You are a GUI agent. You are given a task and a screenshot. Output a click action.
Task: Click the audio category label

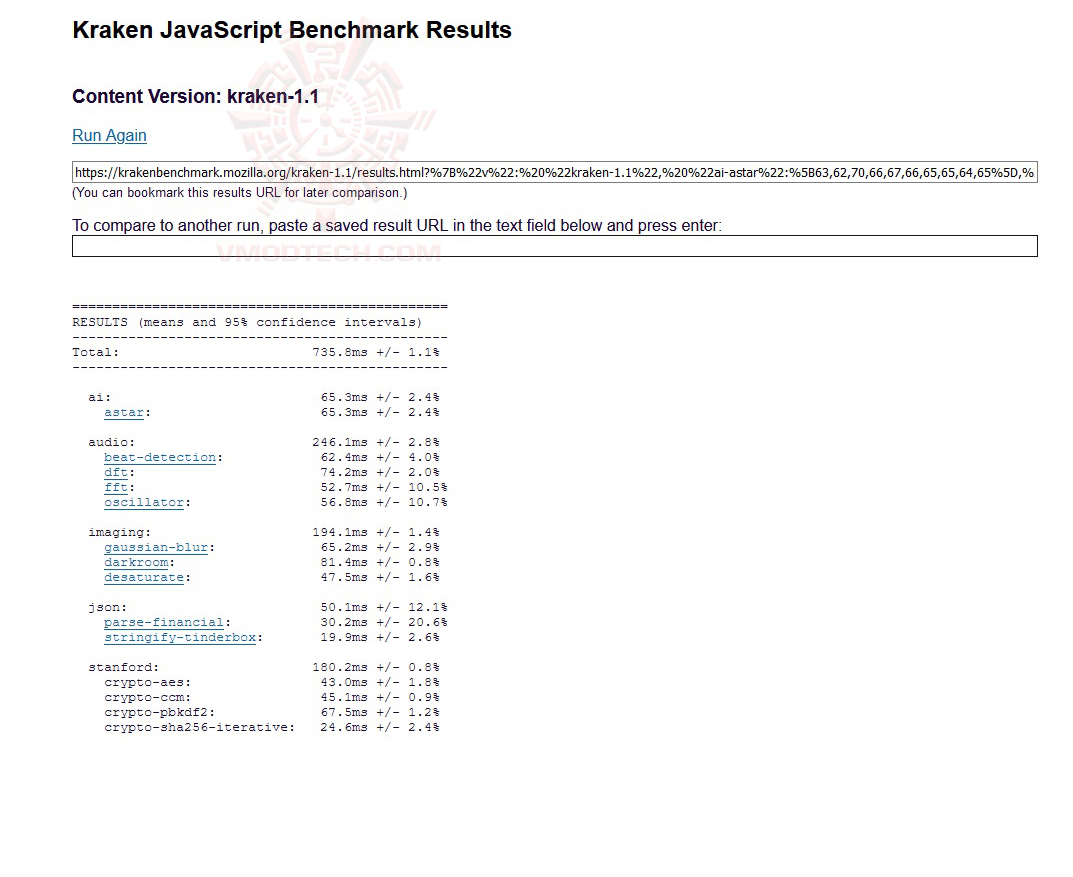click(x=112, y=443)
